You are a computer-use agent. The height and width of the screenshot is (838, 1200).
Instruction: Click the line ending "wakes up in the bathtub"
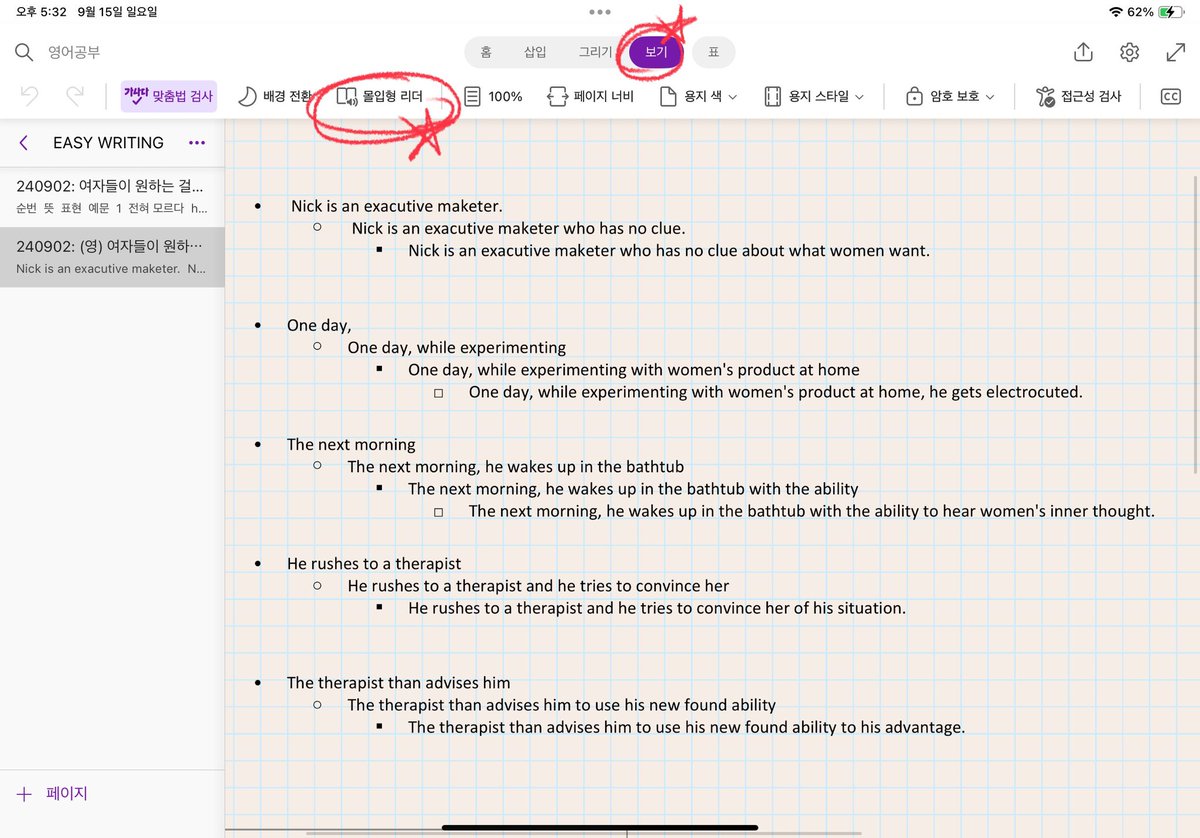click(x=516, y=466)
